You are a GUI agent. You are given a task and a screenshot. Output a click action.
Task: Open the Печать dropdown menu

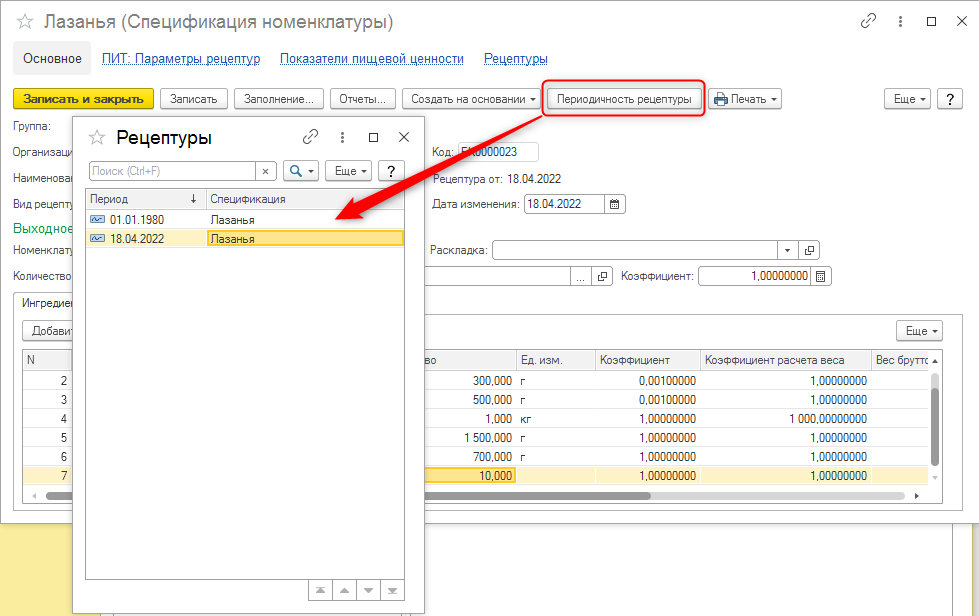(x=744, y=98)
